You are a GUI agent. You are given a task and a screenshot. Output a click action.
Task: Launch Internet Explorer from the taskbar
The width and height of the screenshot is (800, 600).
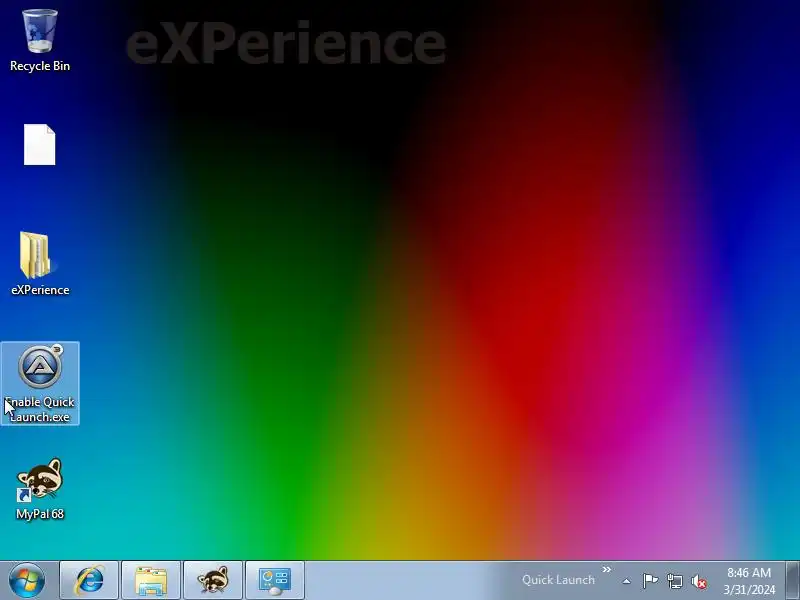[89, 580]
